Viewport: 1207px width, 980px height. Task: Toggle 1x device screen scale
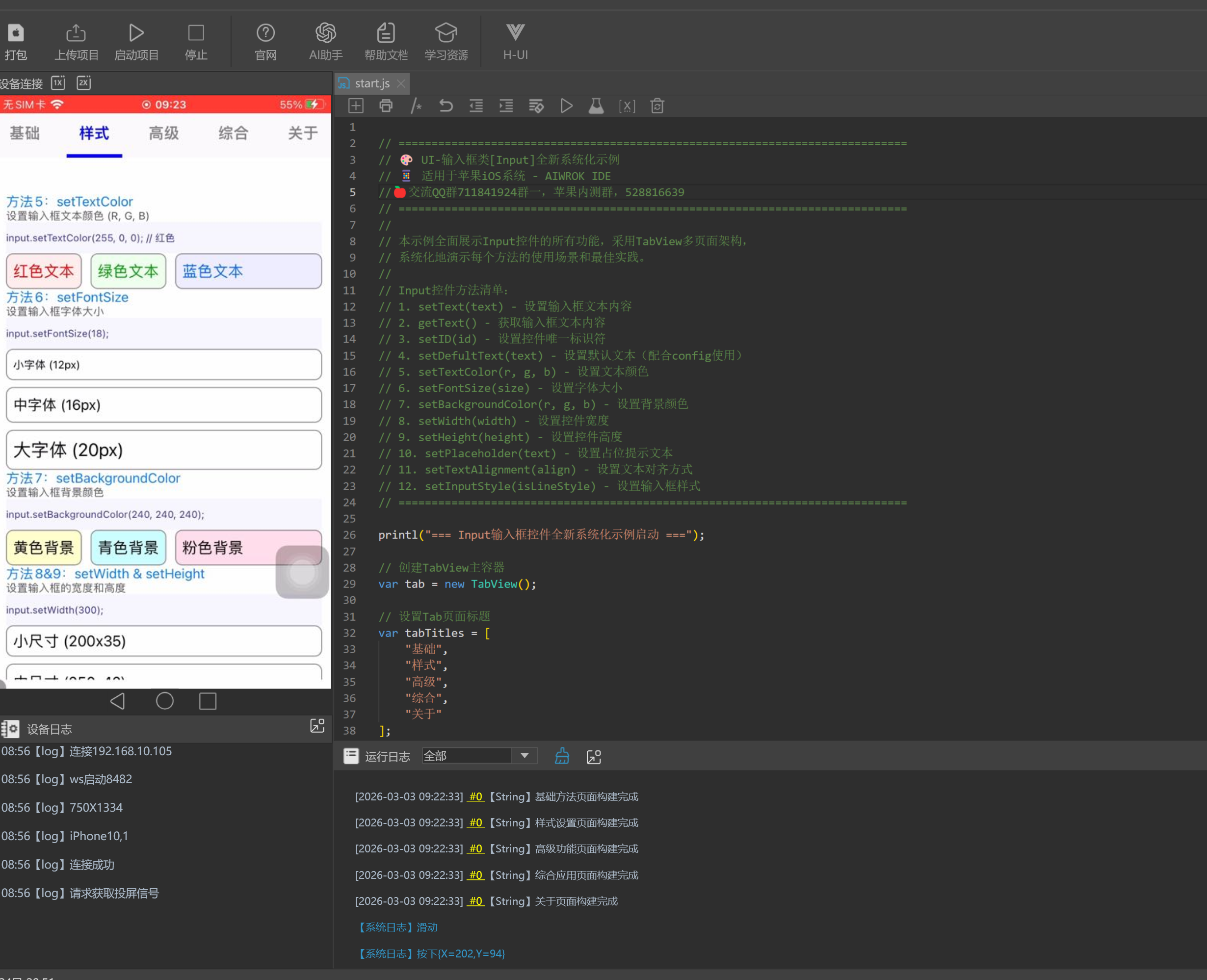(x=58, y=83)
